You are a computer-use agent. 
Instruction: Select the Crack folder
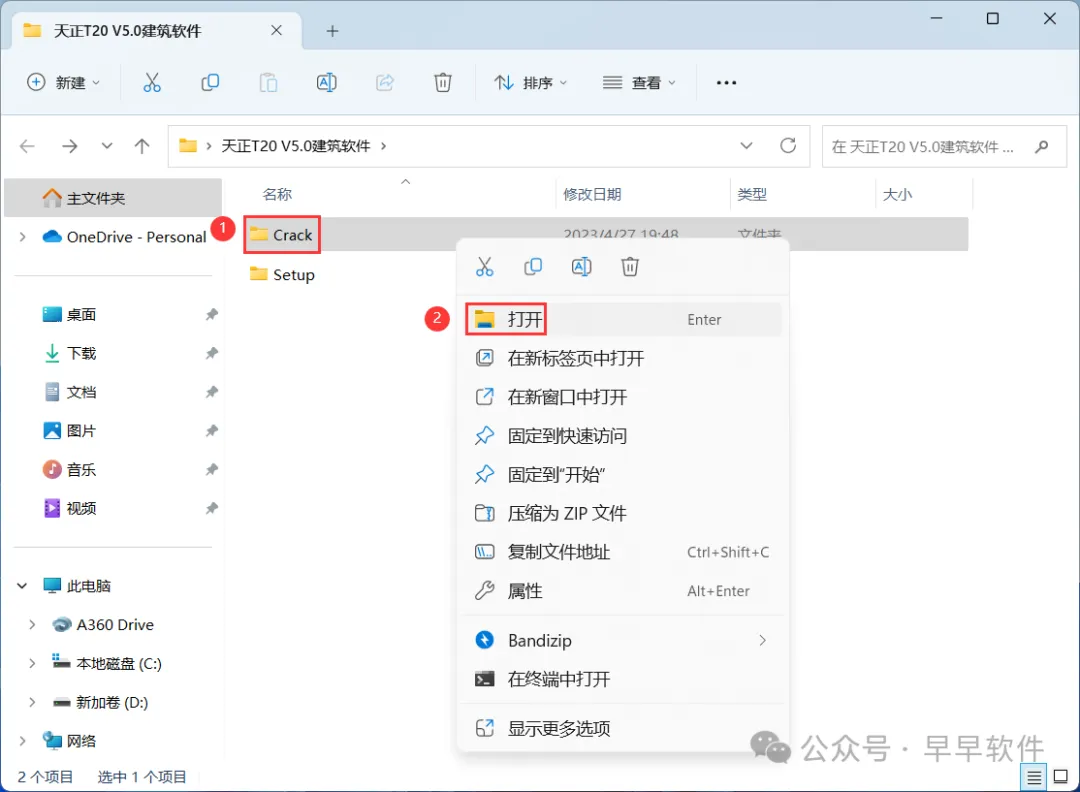282,235
